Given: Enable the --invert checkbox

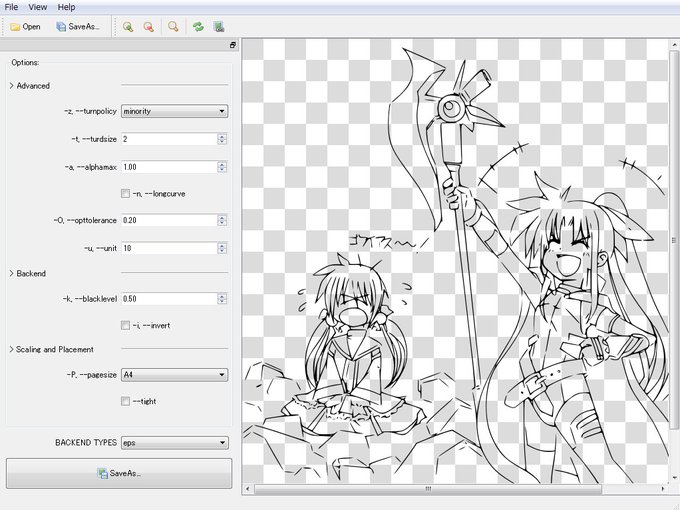Looking at the screenshot, I should pyautogui.click(x=125, y=325).
